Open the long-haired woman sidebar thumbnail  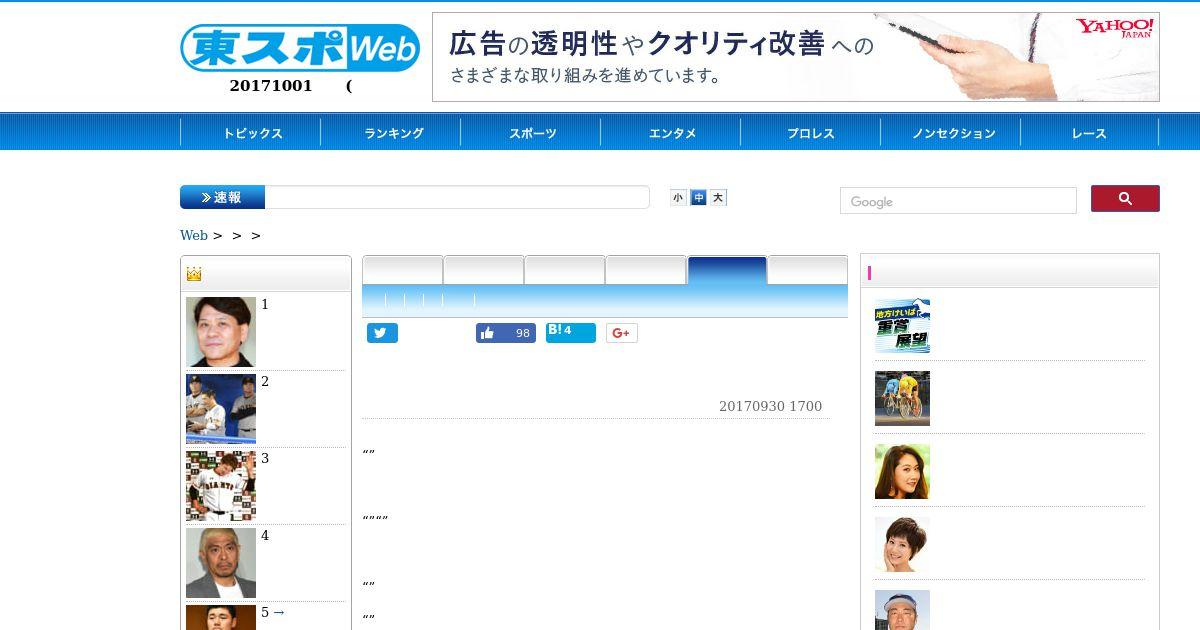(902, 471)
